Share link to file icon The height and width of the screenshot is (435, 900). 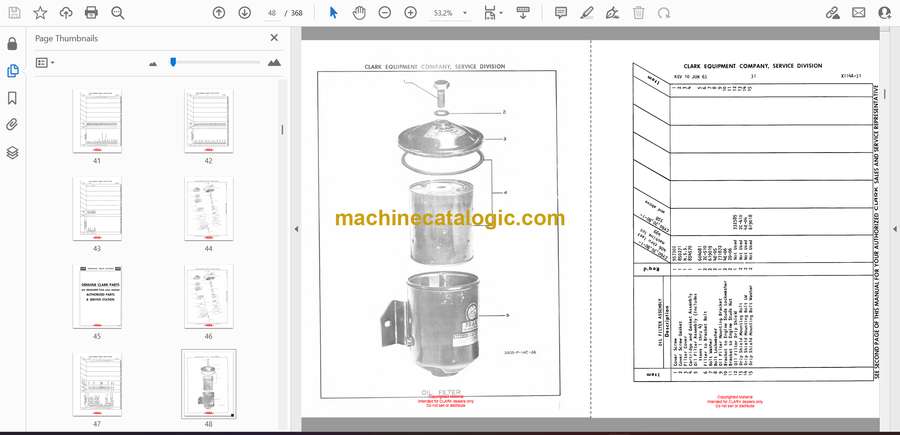pyautogui.click(x=832, y=13)
